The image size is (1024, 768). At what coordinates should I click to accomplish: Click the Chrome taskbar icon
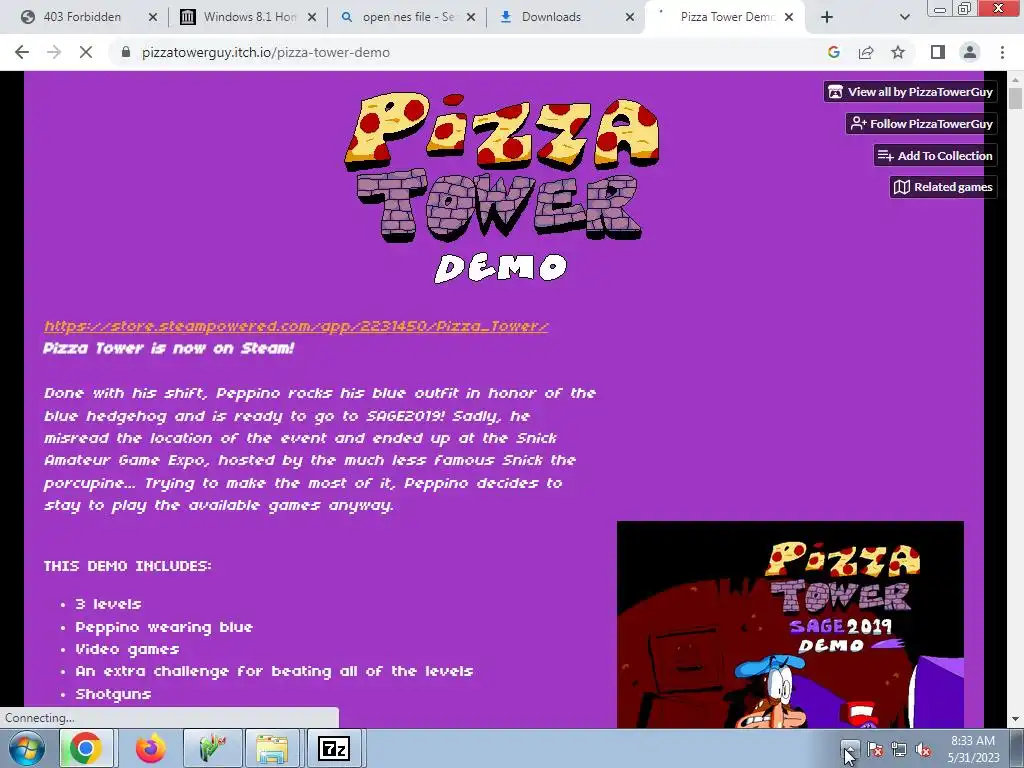(86, 748)
